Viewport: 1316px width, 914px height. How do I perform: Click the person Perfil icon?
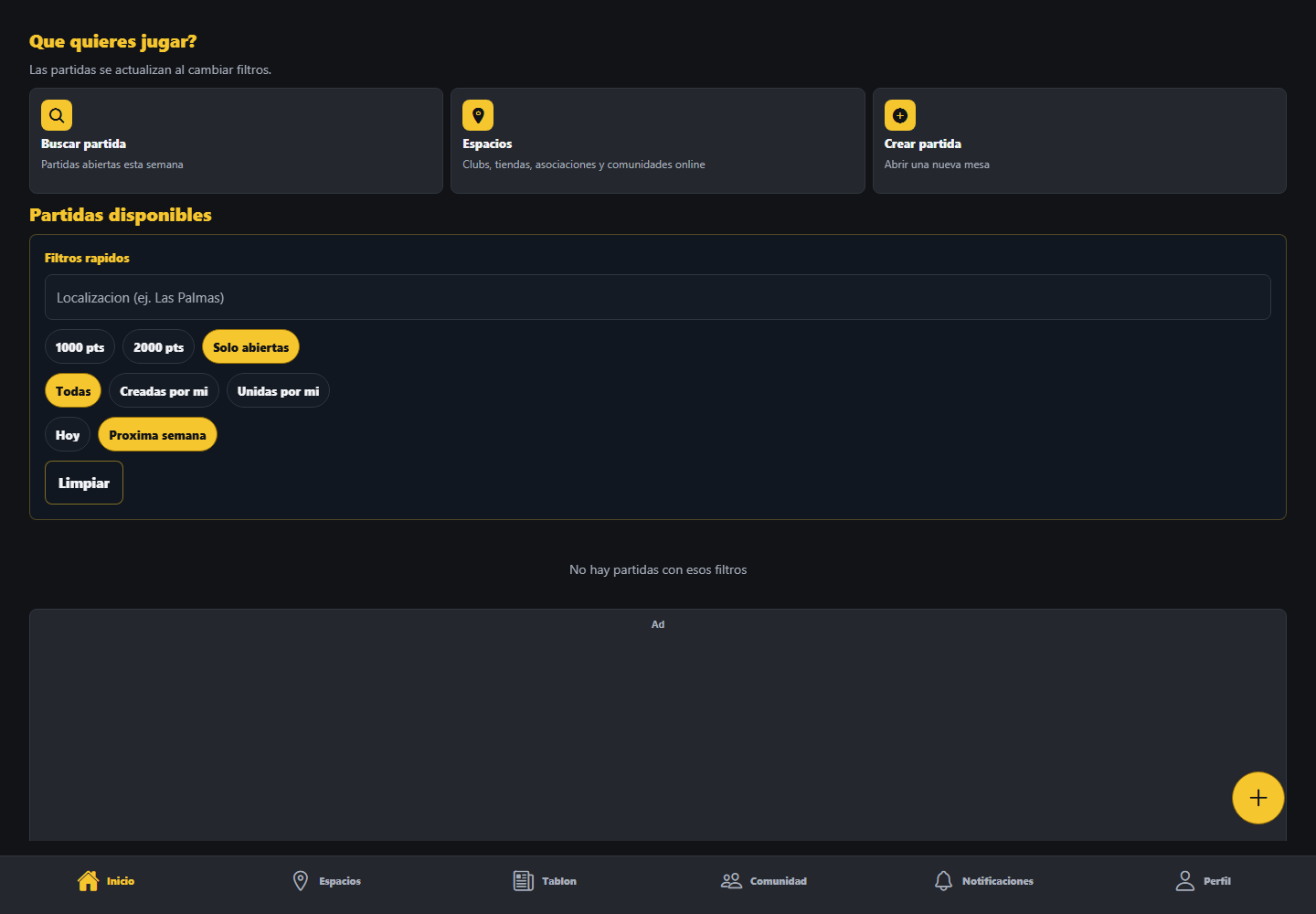point(1185,880)
